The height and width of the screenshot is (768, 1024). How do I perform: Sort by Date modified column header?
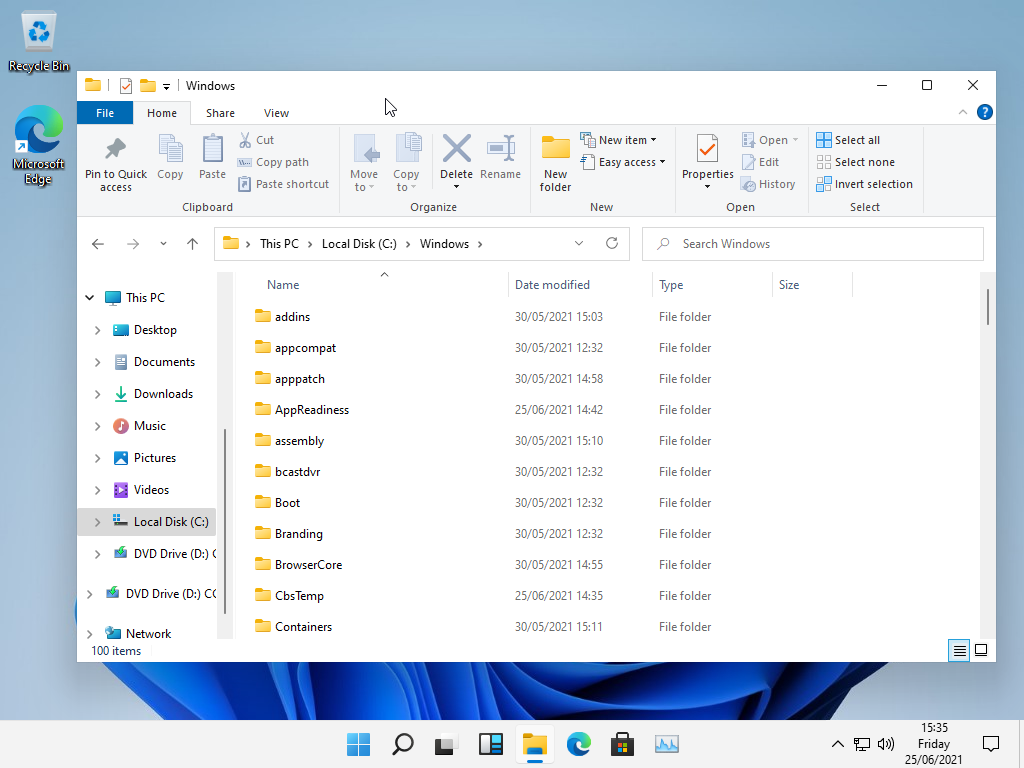click(552, 285)
